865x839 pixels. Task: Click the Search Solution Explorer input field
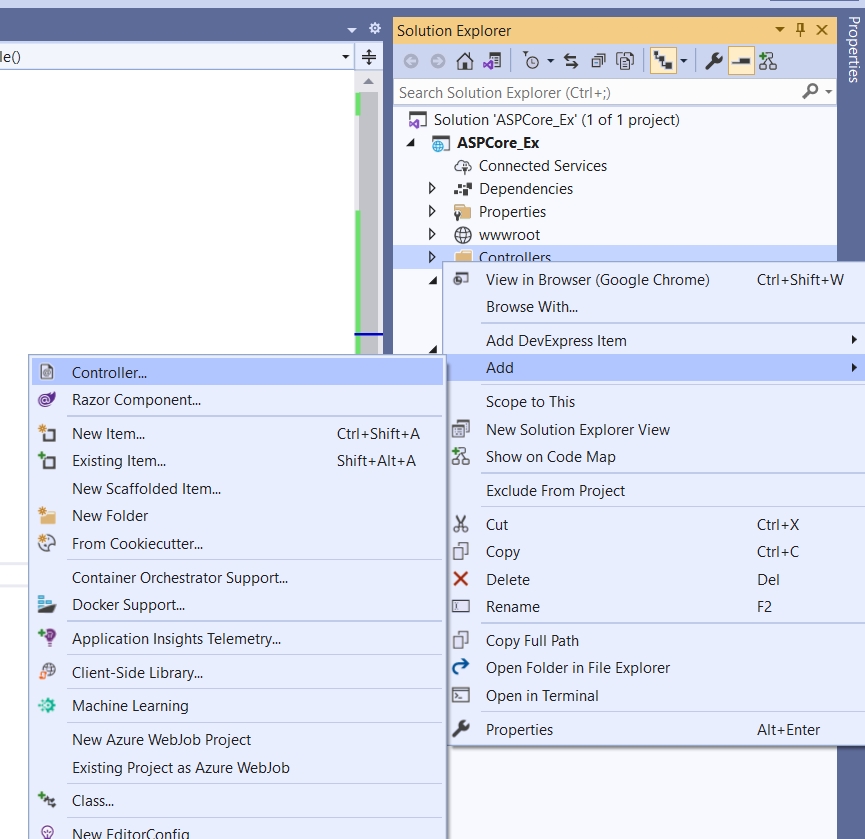[595, 92]
